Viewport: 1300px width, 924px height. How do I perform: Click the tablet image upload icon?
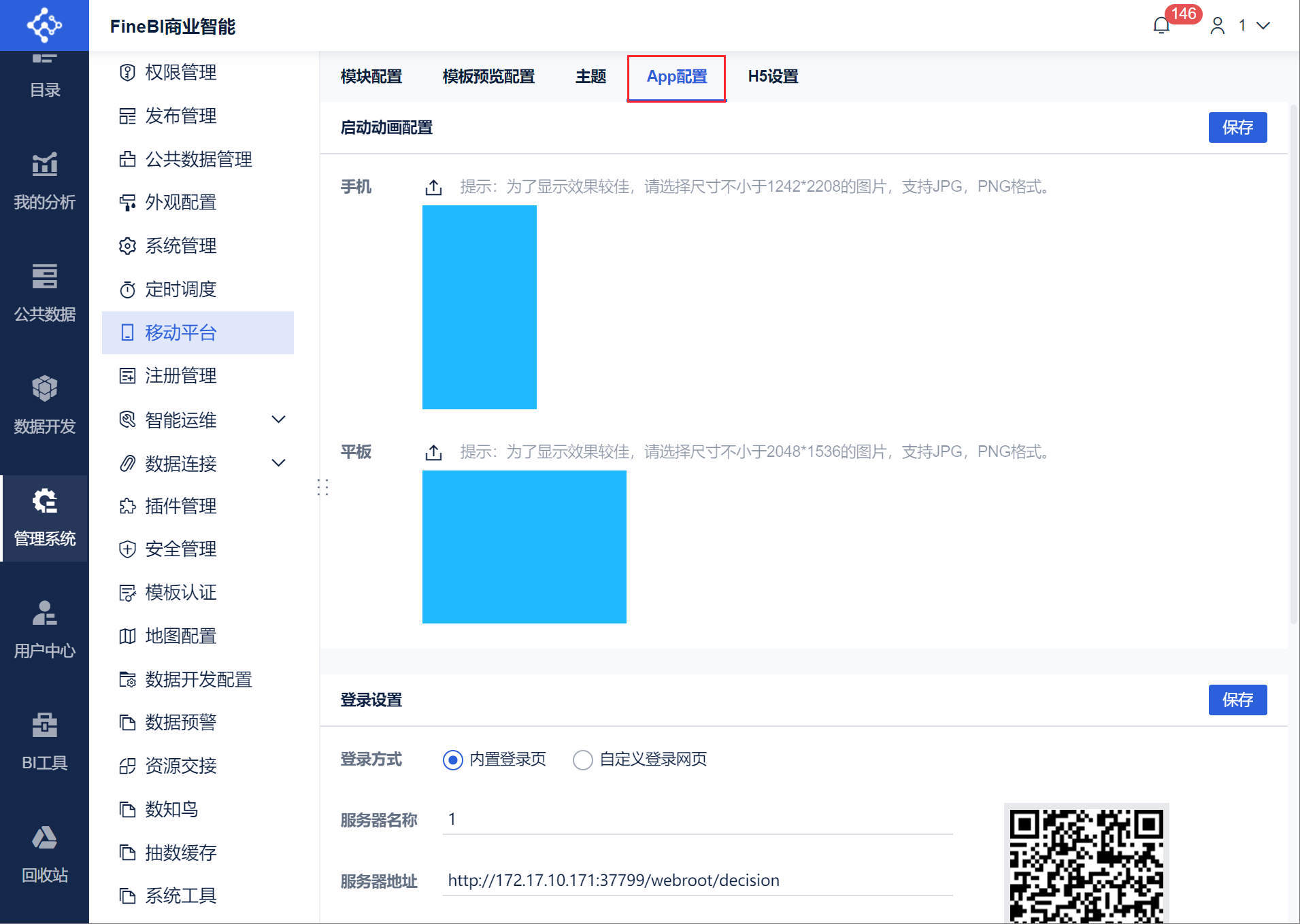[433, 452]
